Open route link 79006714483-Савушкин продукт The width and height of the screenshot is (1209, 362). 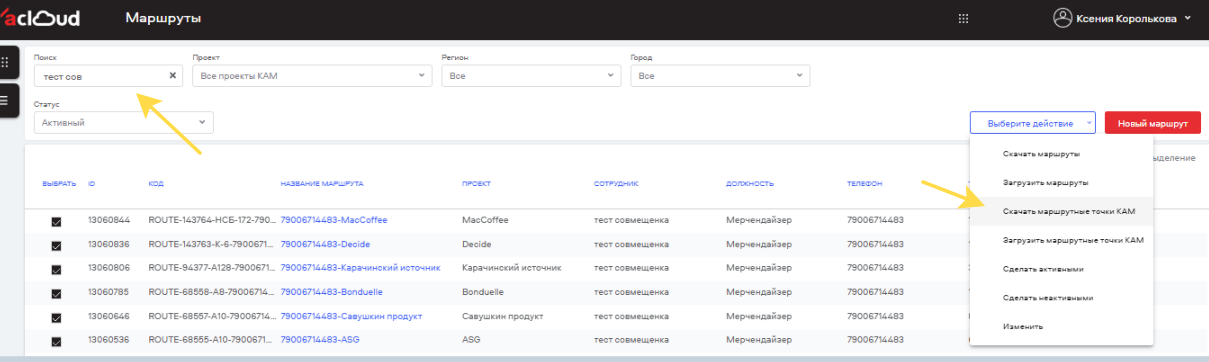pyautogui.click(x=351, y=315)
